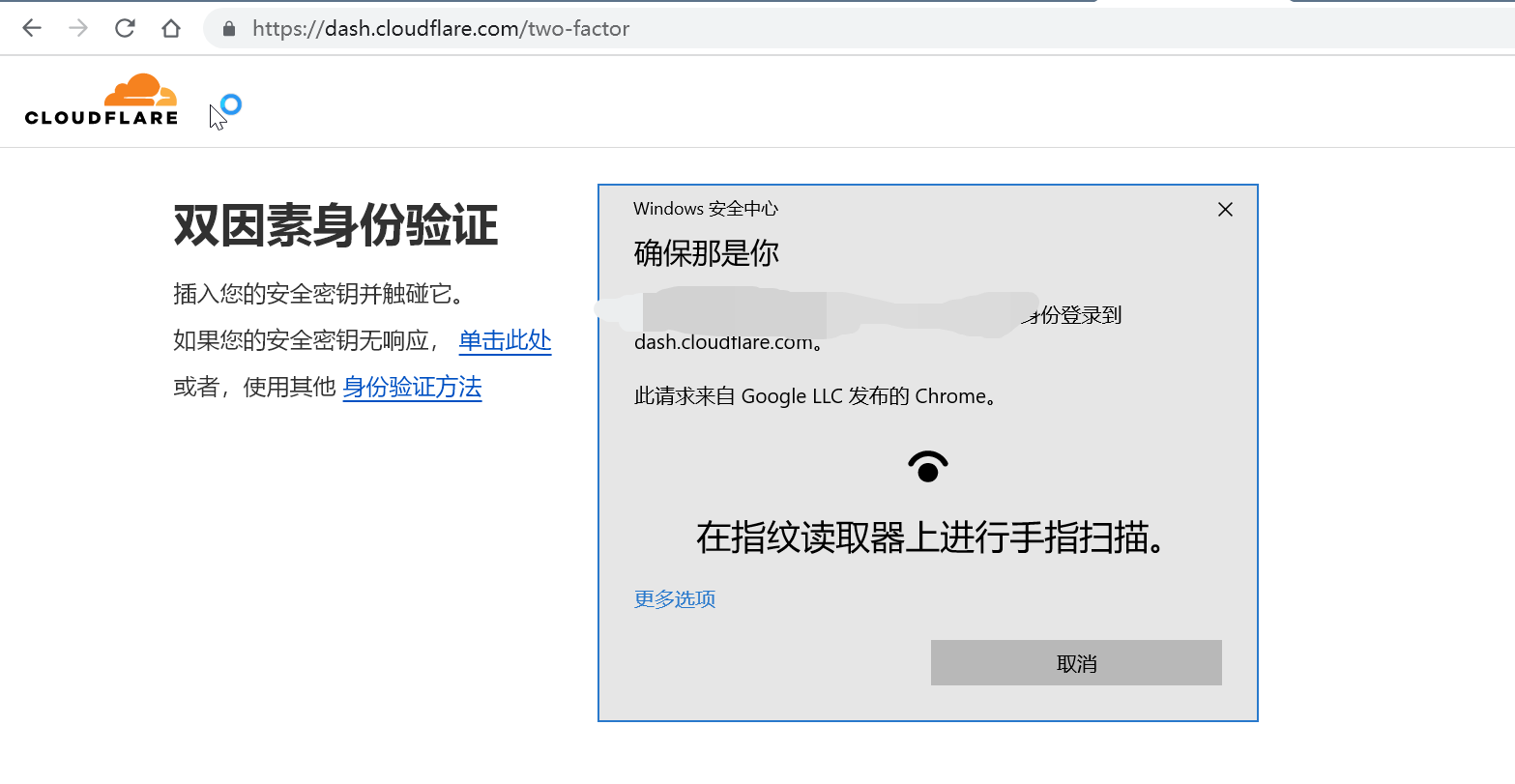Click the browser forward arrow
Viewport: 1515px width, 784px height.
pos(78,28)
